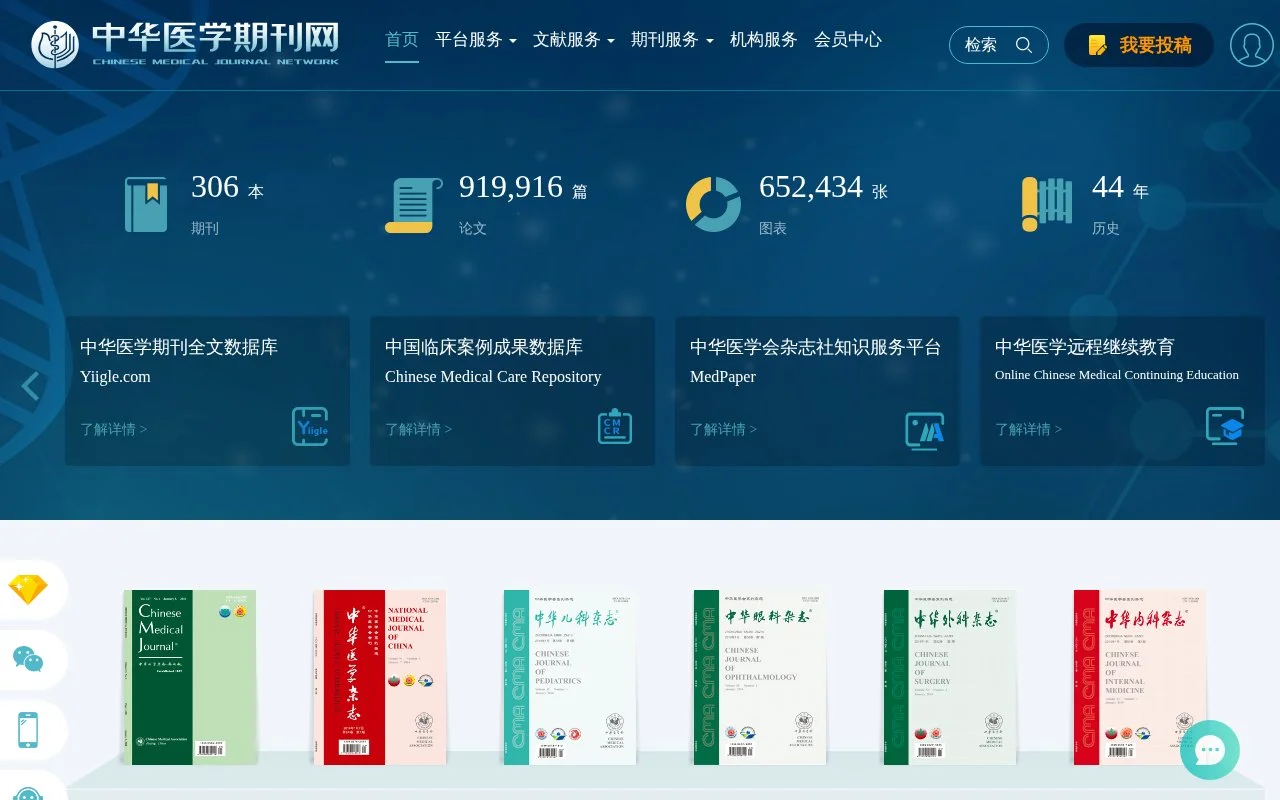The height and width of the screenshot is (800, 1280).
Task: Click the magnifier icon in search box
Action: click(1023, 45)
